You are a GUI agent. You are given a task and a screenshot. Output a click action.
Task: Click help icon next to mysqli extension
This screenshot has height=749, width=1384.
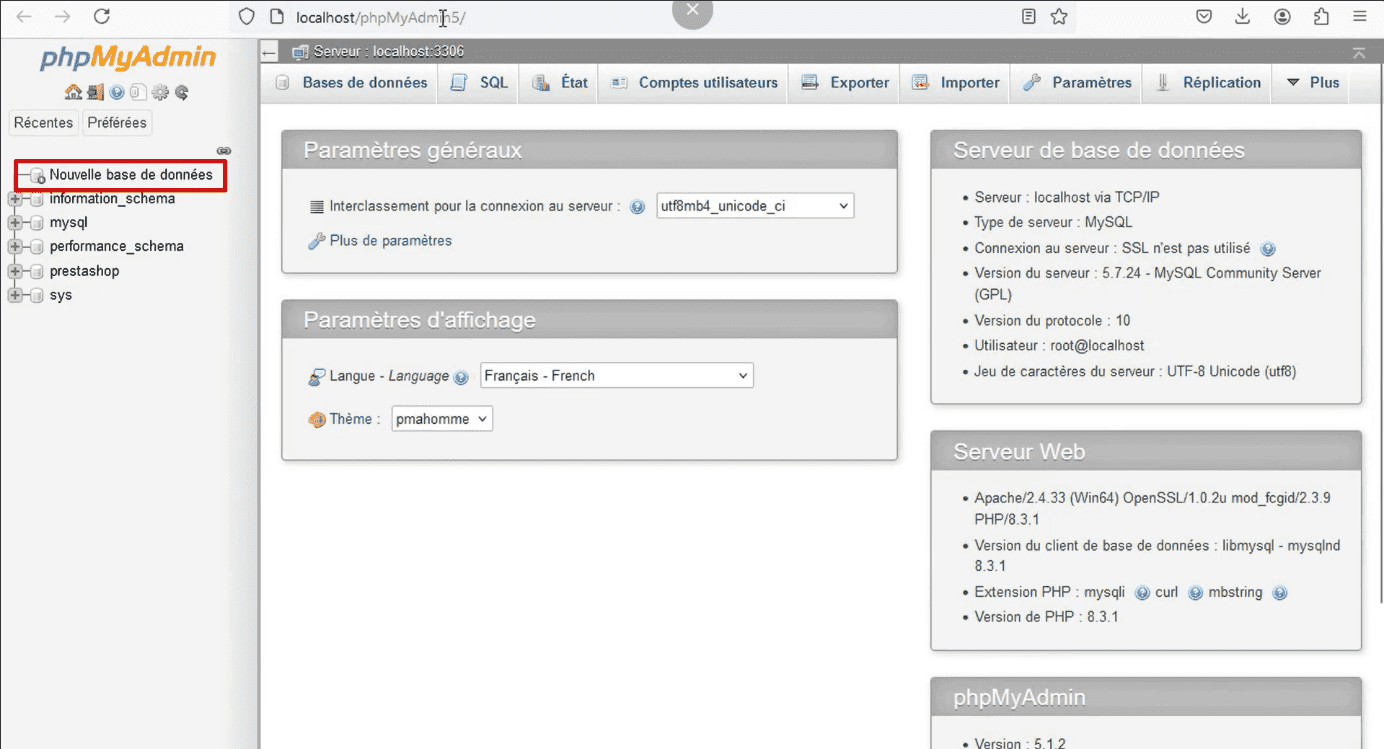coord(1142,593)
